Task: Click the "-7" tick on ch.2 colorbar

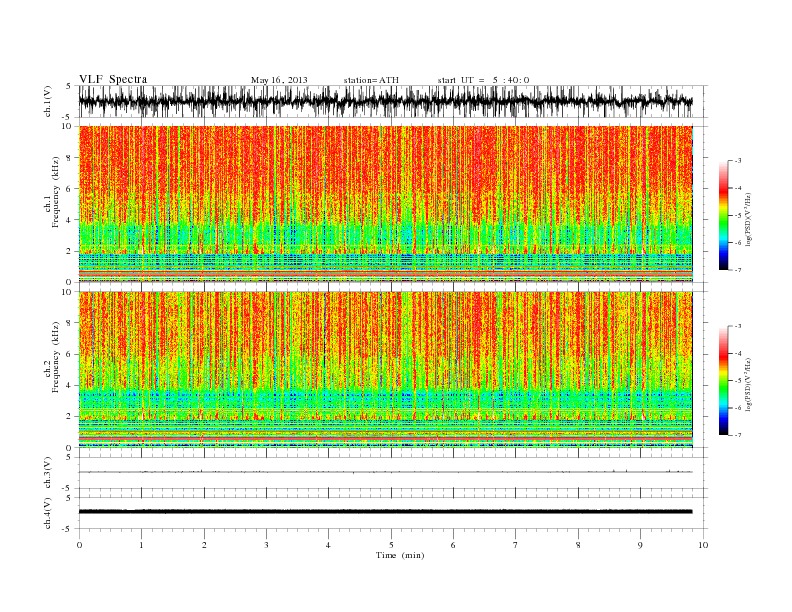Action: (x=738, y=435)
